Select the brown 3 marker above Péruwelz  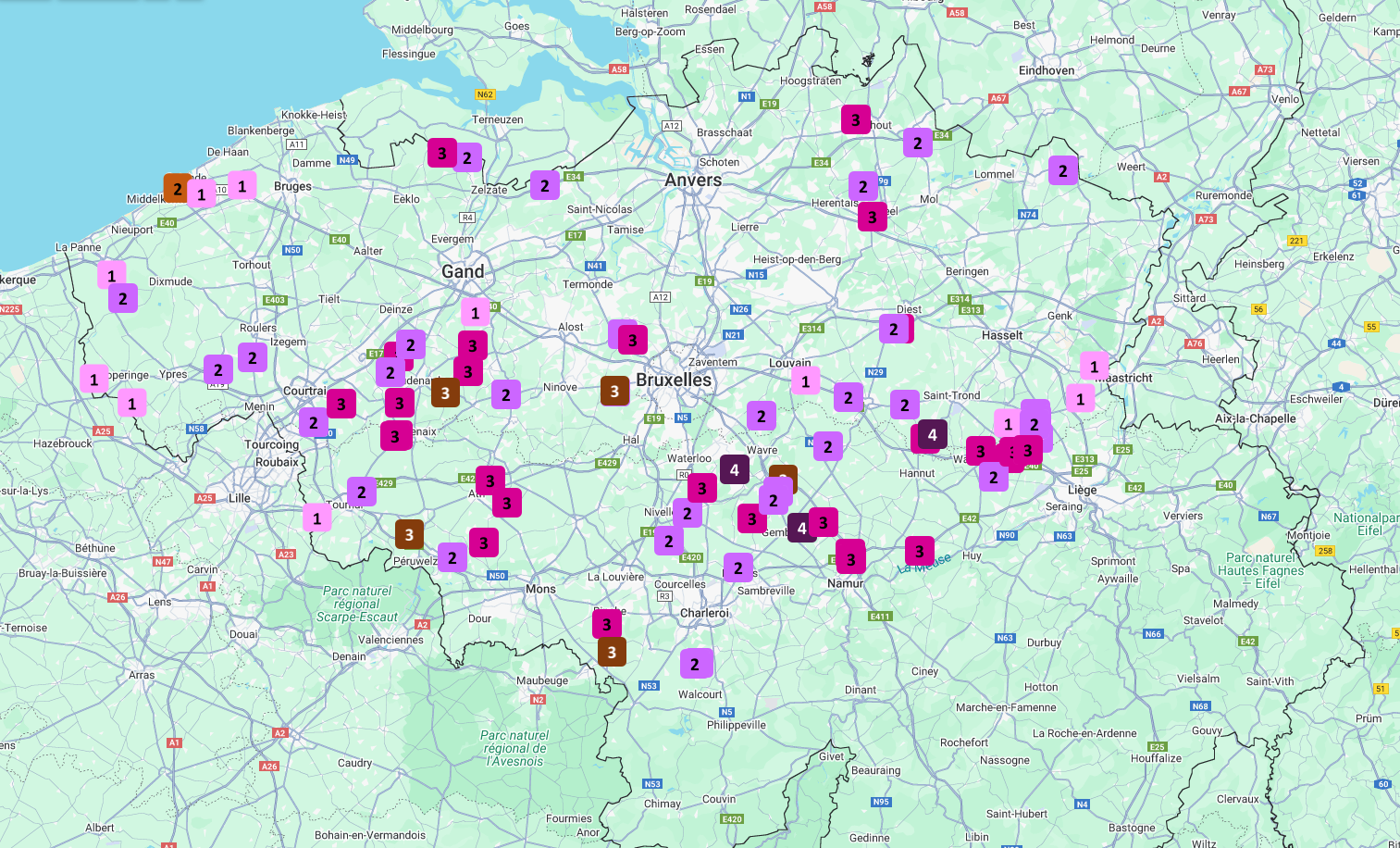pyautogui.click(x=409, y=534)
